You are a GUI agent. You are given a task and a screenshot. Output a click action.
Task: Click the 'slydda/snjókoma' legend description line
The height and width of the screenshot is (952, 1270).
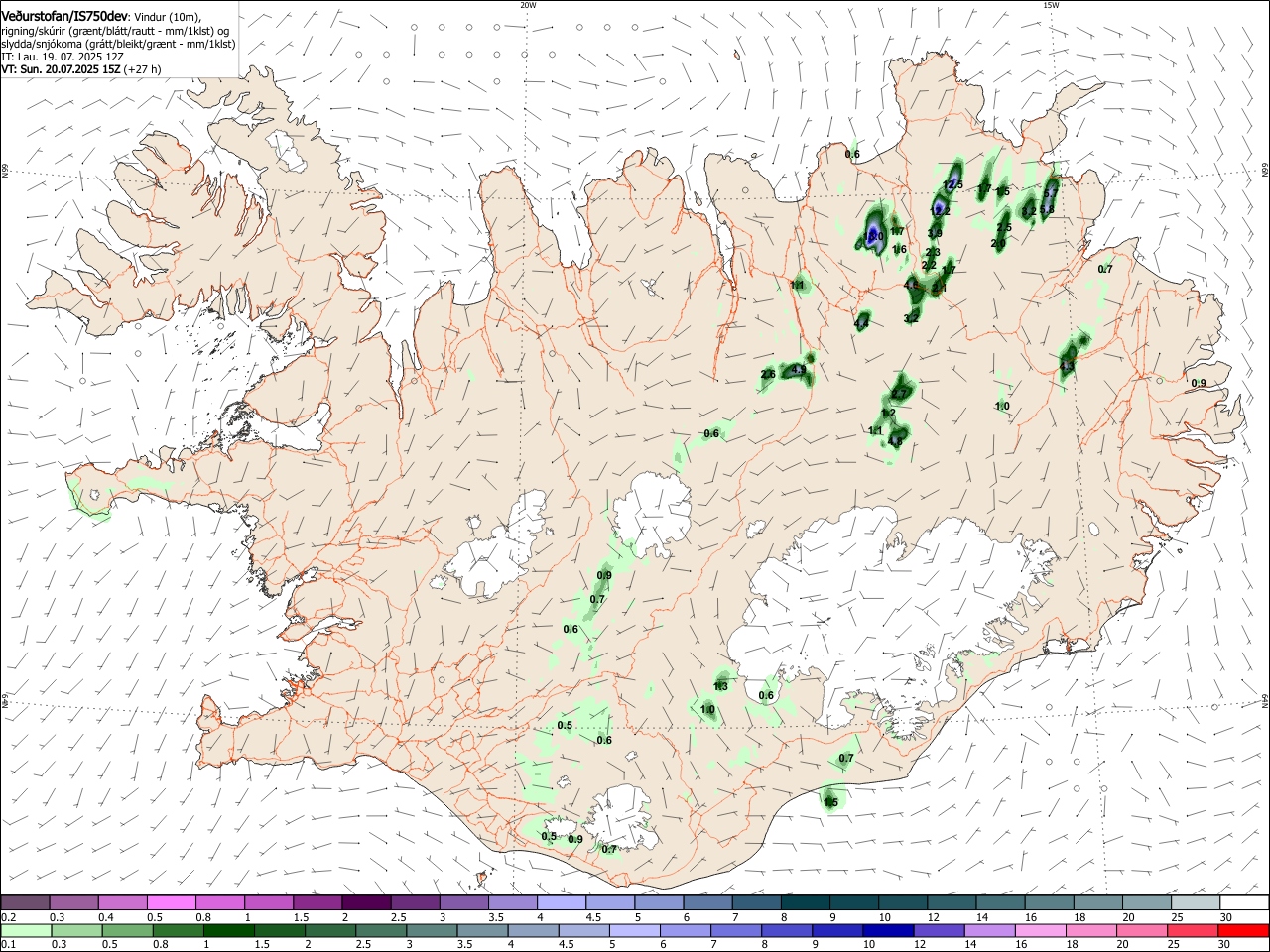(x=118, y=44)
